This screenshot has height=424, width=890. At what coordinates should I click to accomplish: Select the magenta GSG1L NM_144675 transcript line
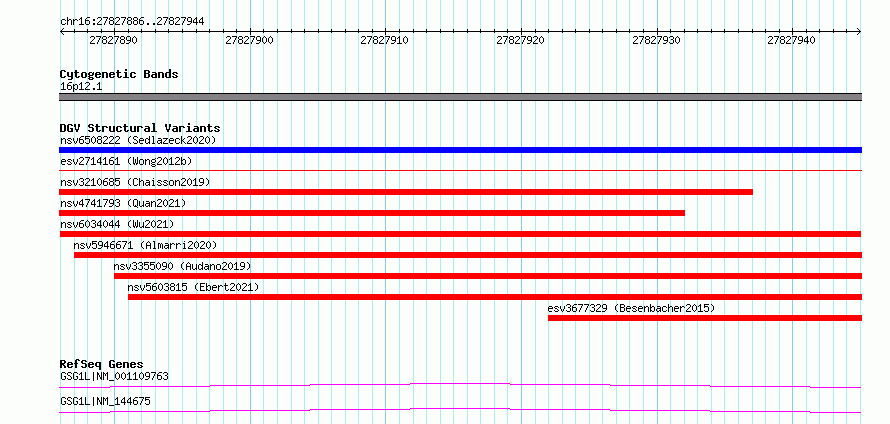(x=460, y=410)
